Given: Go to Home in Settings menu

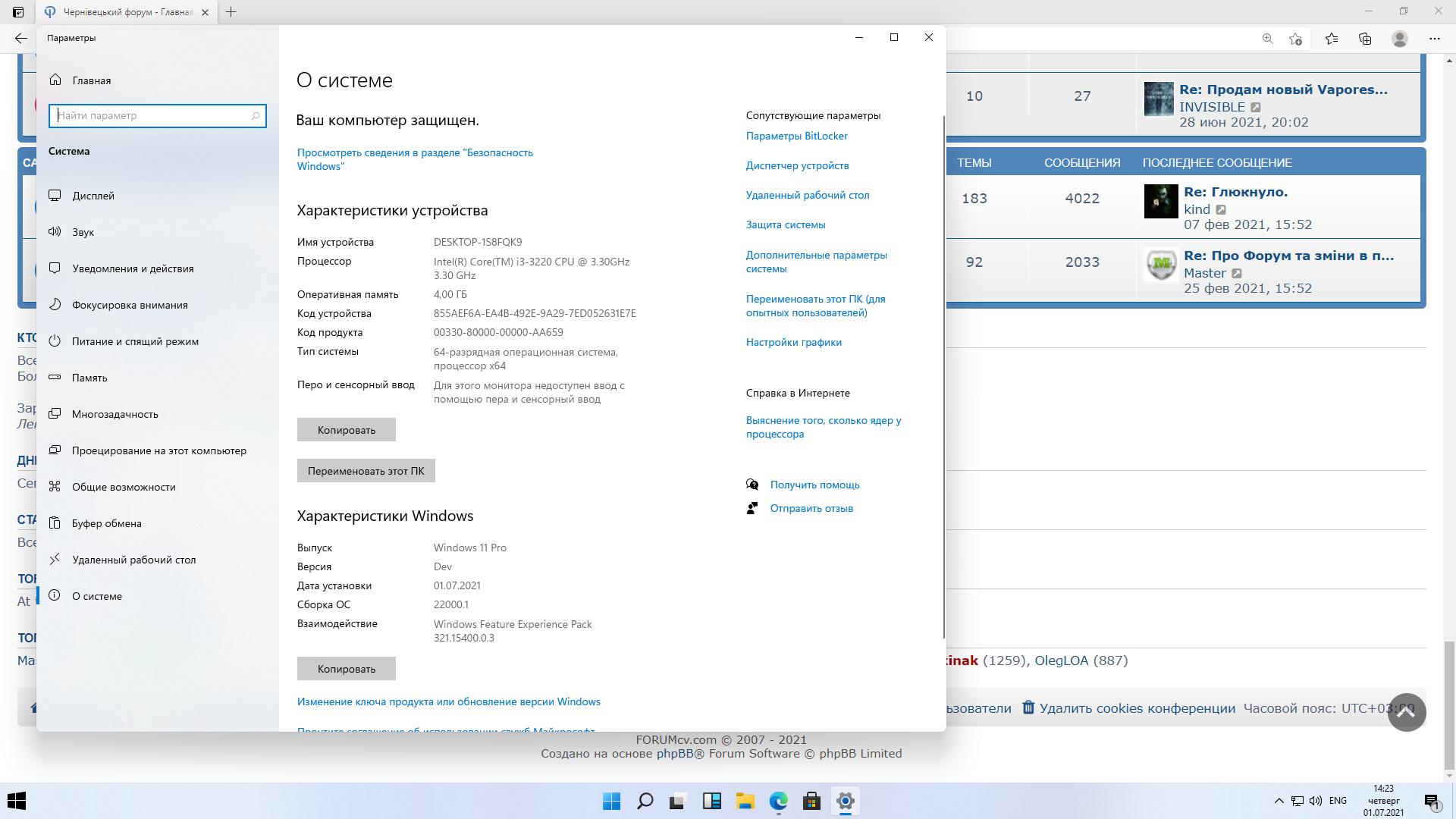Looking at the screenshot, I should [x=91, y=80].
